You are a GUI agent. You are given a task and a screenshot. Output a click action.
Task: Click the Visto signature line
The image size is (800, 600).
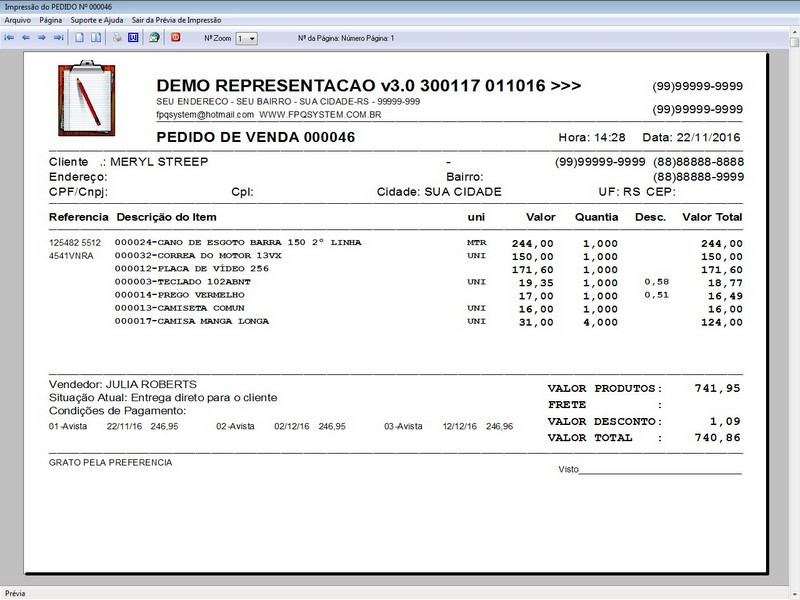point(650,470)
